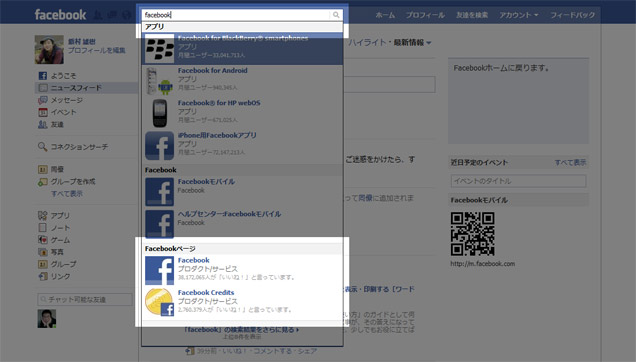
Task: Click the 写真 sidebar icon
Action: coord(43,252)
